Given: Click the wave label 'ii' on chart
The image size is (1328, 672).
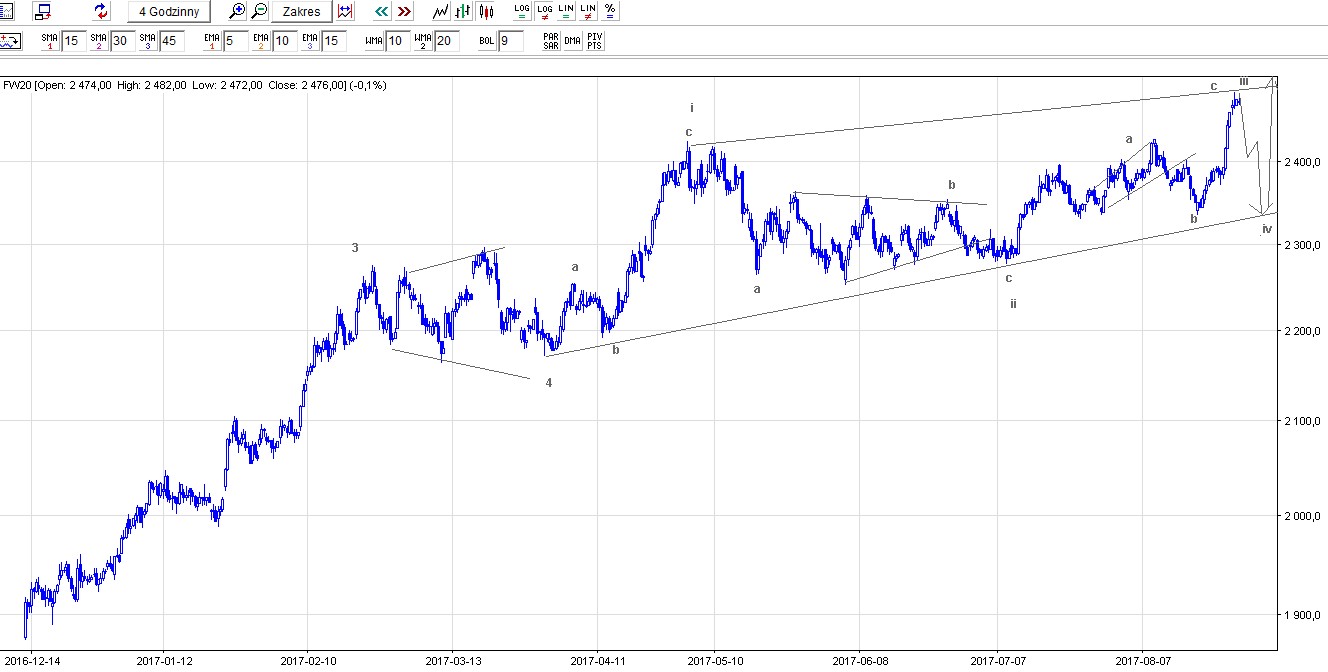Looking at the screenshot, I should point(1013,303).
